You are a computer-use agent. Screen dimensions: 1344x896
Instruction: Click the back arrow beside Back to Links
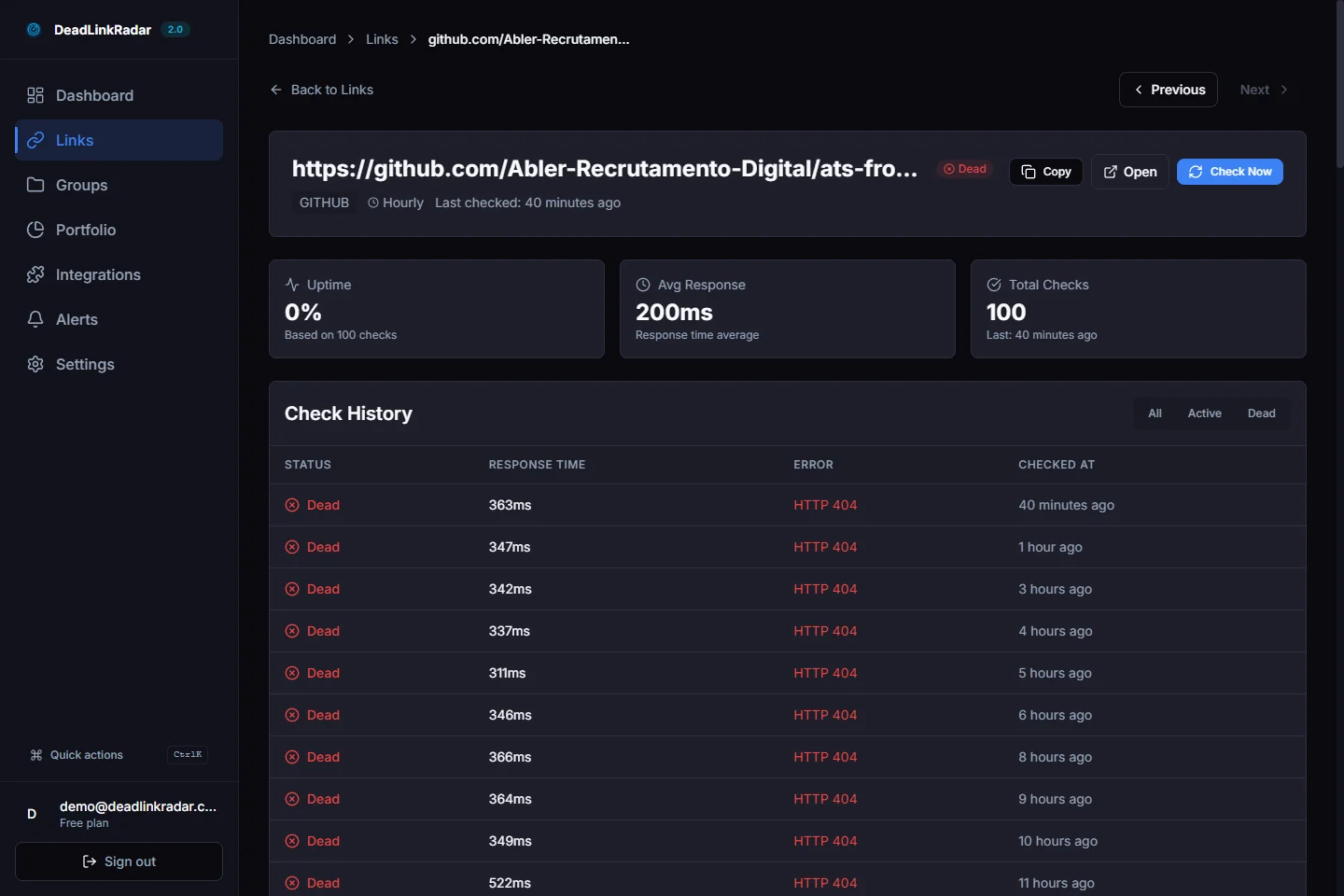(x=276, y=90)
